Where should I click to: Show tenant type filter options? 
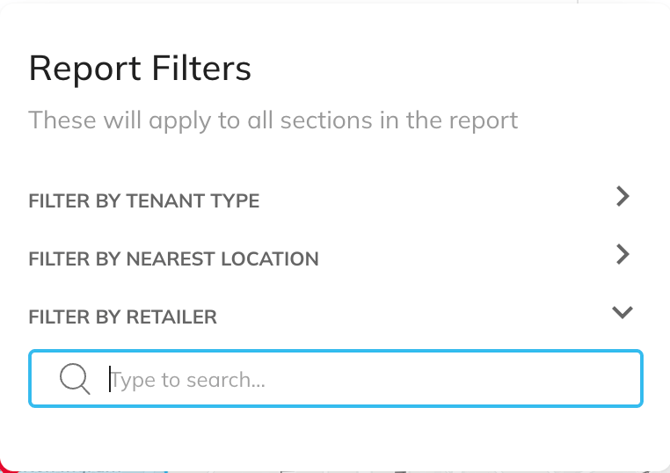click(x=622, y=197)
